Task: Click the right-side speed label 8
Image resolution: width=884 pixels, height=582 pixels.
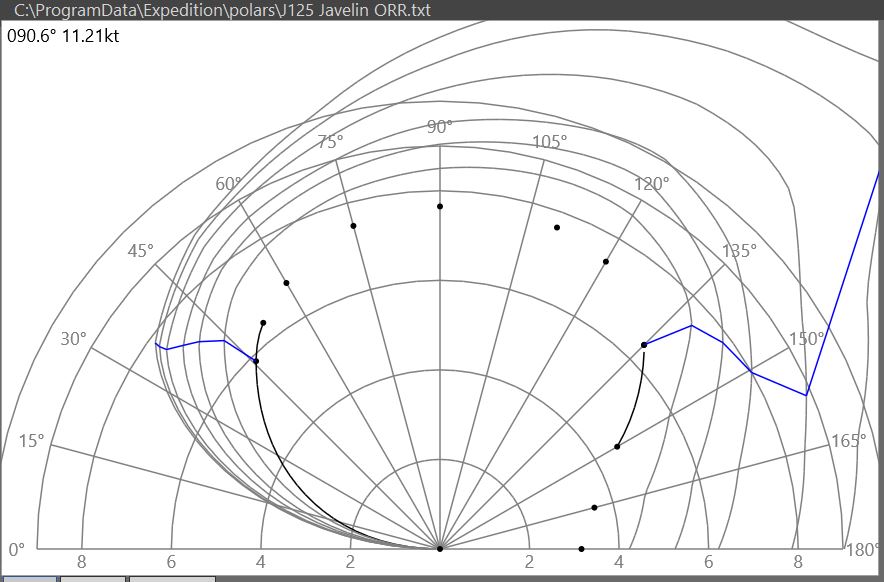Action: (x=798, y=562)
